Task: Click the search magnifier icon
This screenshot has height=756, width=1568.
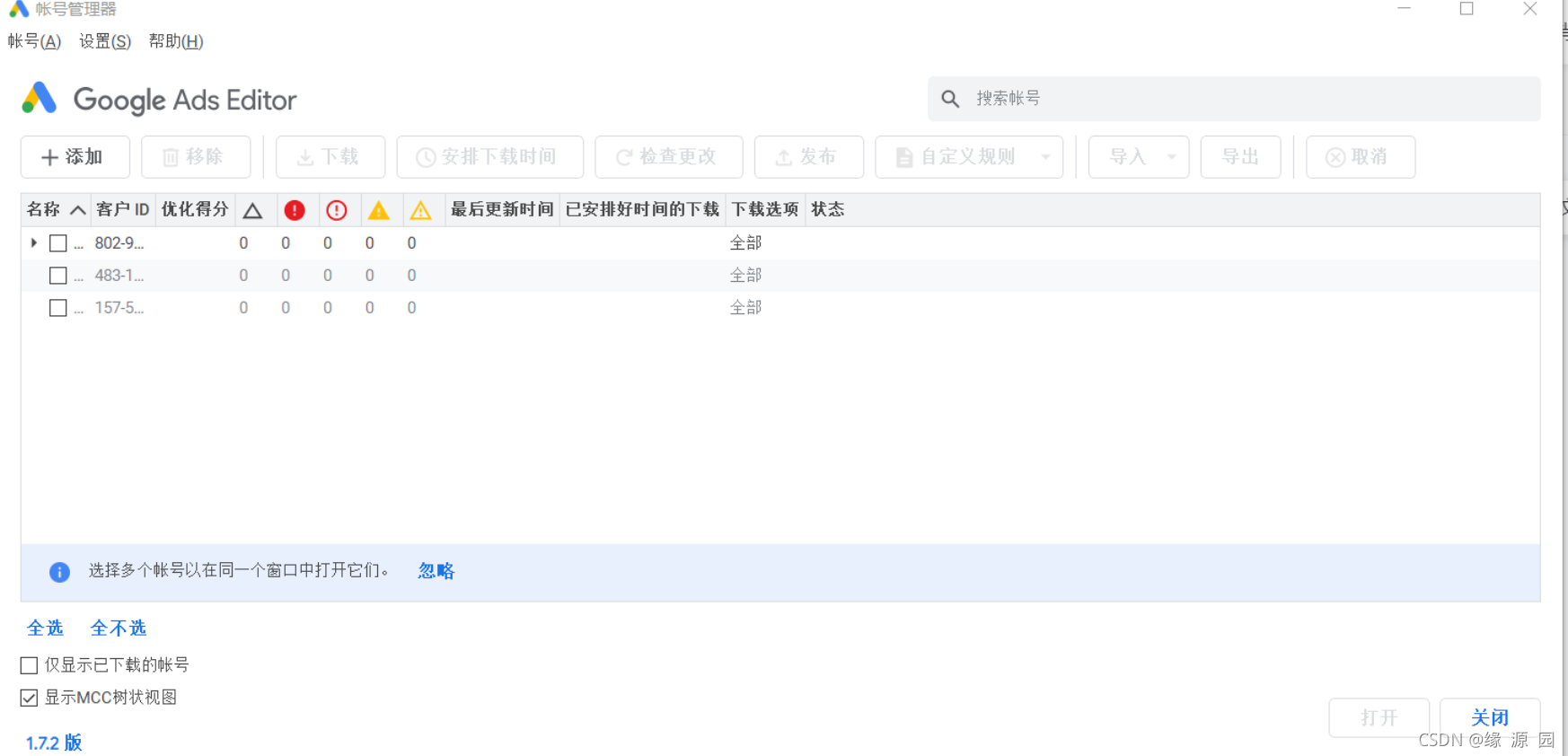Action: (x=950, y=99)
